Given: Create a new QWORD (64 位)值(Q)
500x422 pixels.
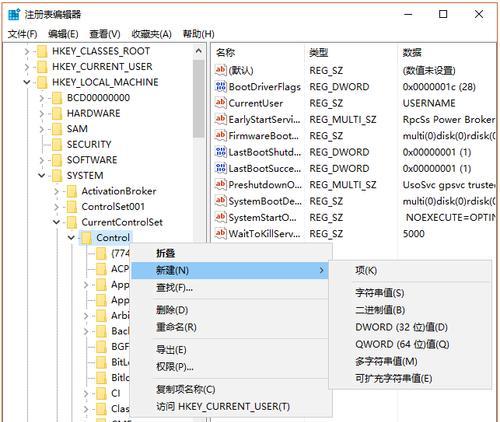Looking at the screenshot, I should coord(410,344).
